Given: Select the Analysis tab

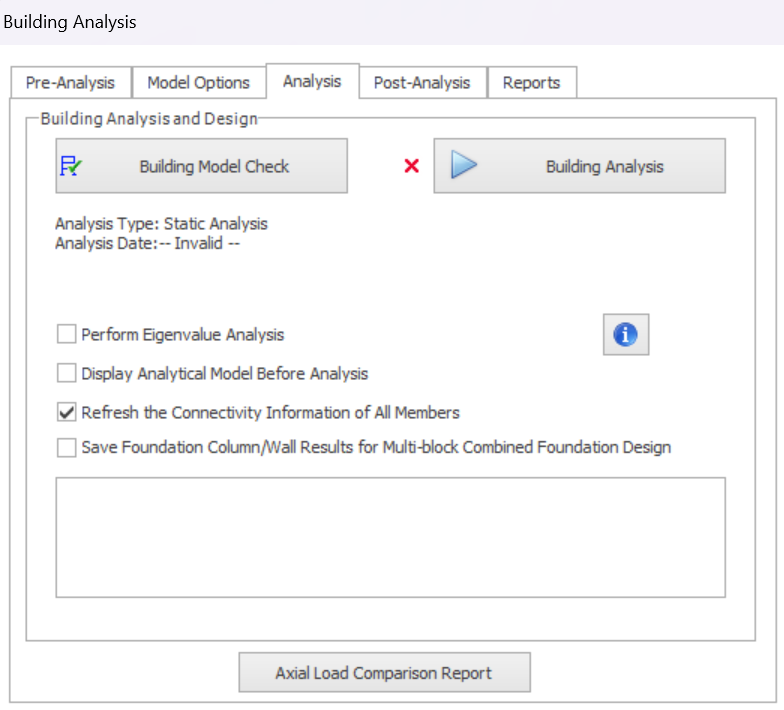Looking at the screenshot, I should (x=312, y=81).
